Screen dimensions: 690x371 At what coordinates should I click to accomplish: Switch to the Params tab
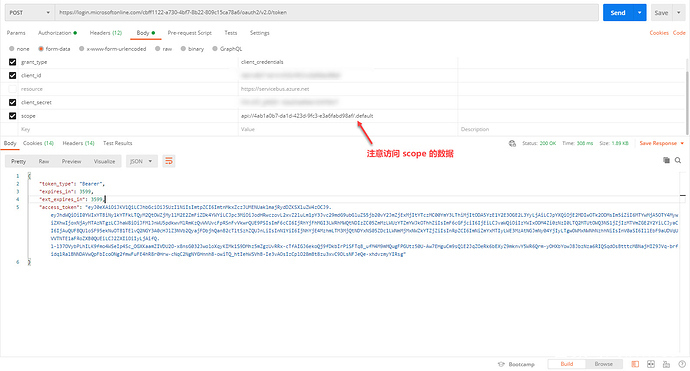16,33
